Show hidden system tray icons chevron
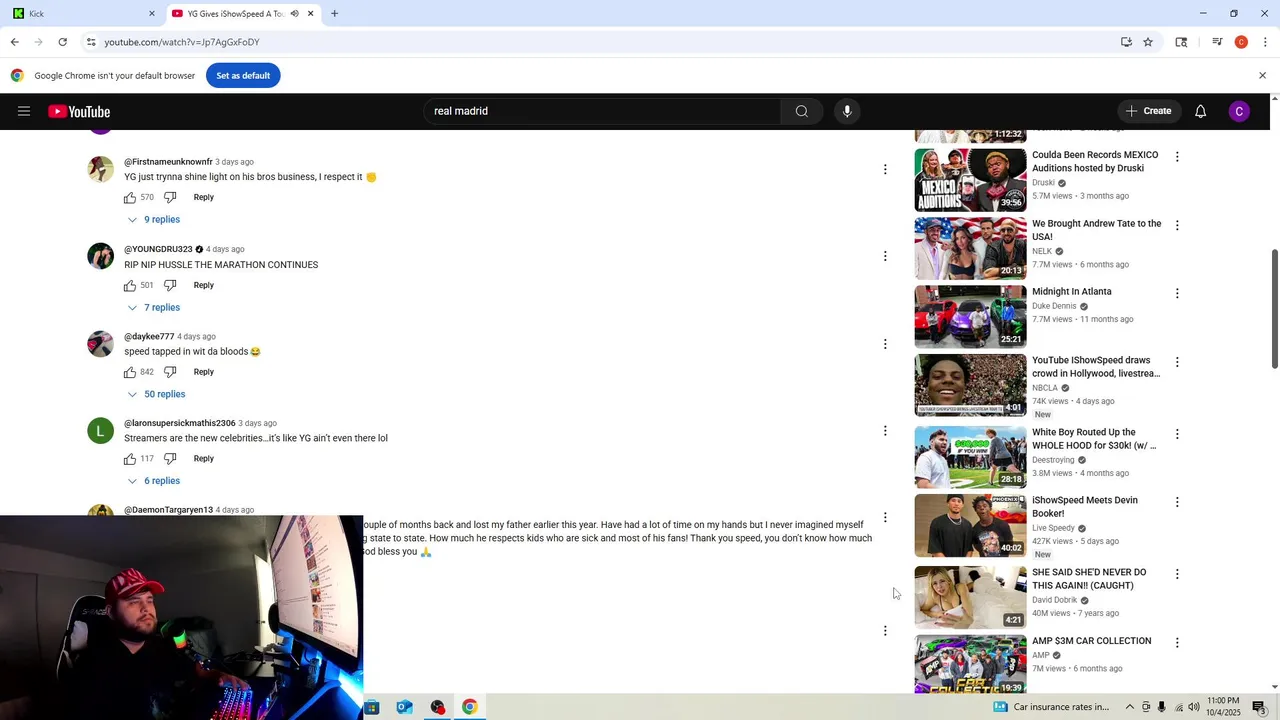 pyautogui.click(x=1130, y=707)
